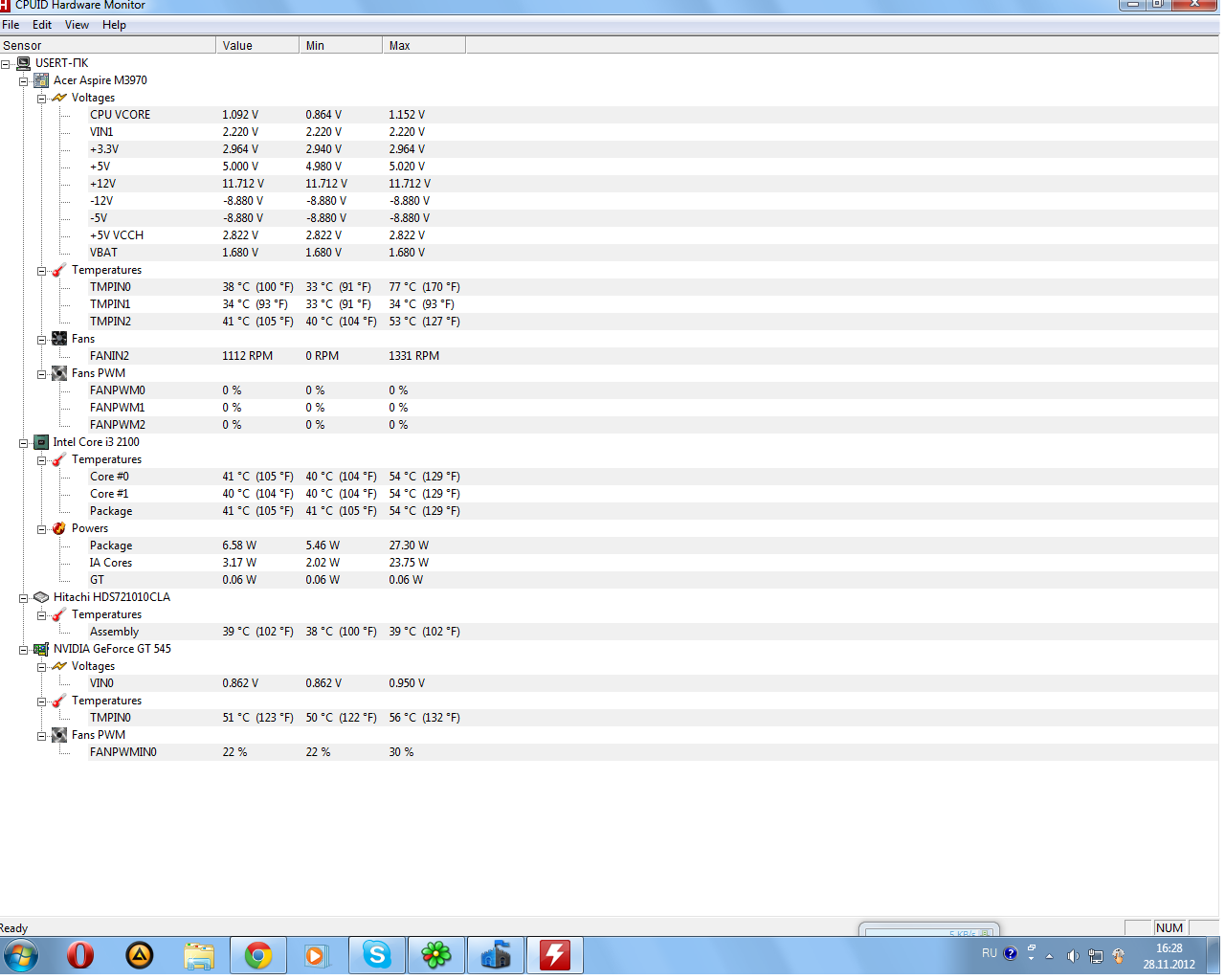The width and height of the screenshot is (1225, 980).
Task: Click the Intel Core i3 2100 CPU icon
Action: point(41,442)
